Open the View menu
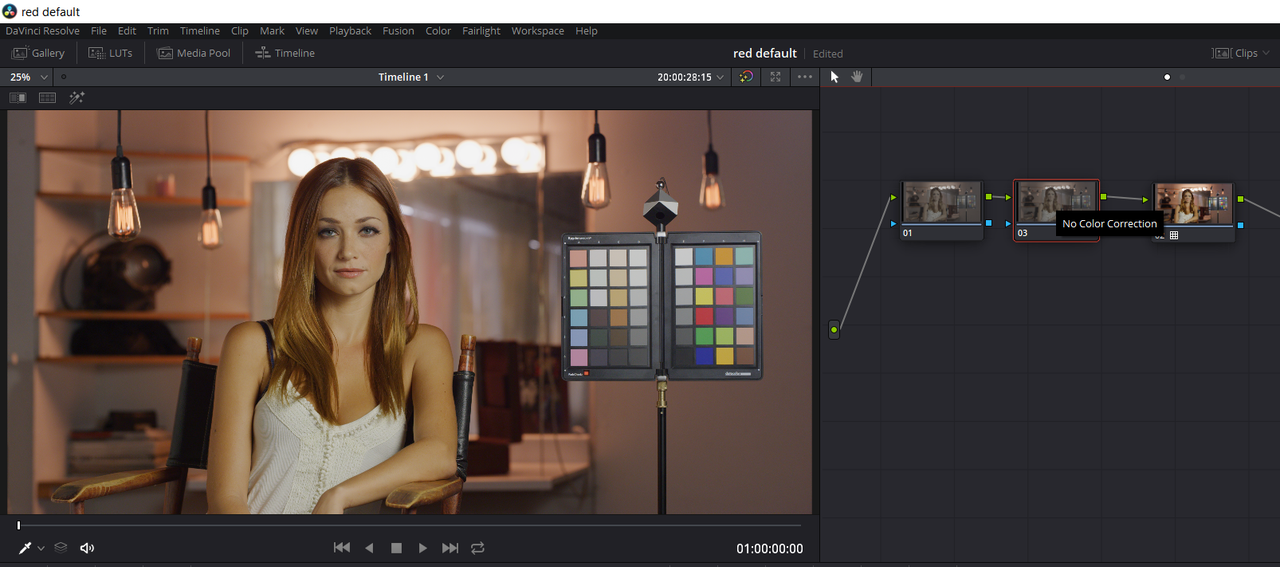 pos(307,31)
